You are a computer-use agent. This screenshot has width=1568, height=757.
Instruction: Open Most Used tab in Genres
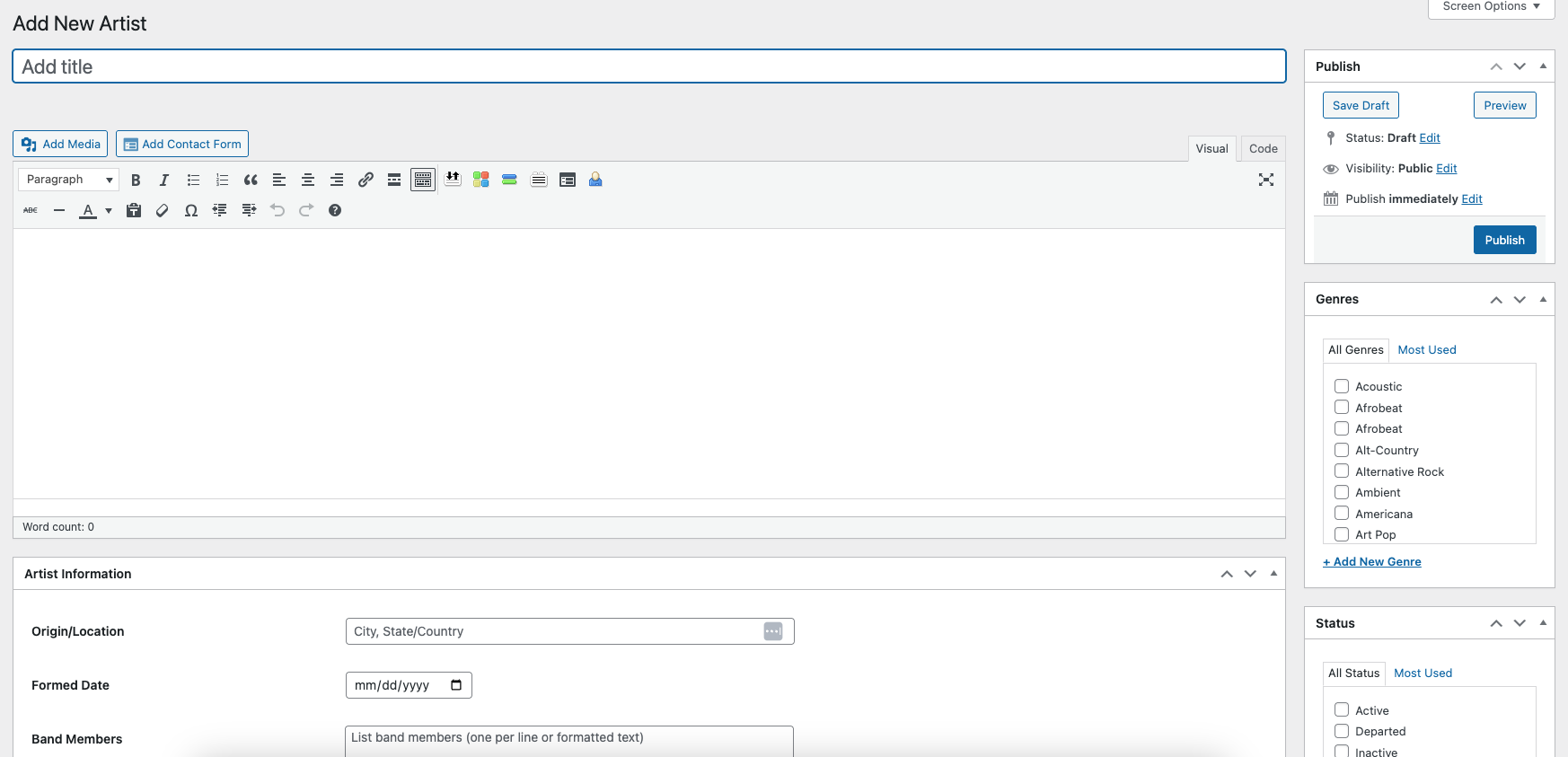pos(1426,350)
